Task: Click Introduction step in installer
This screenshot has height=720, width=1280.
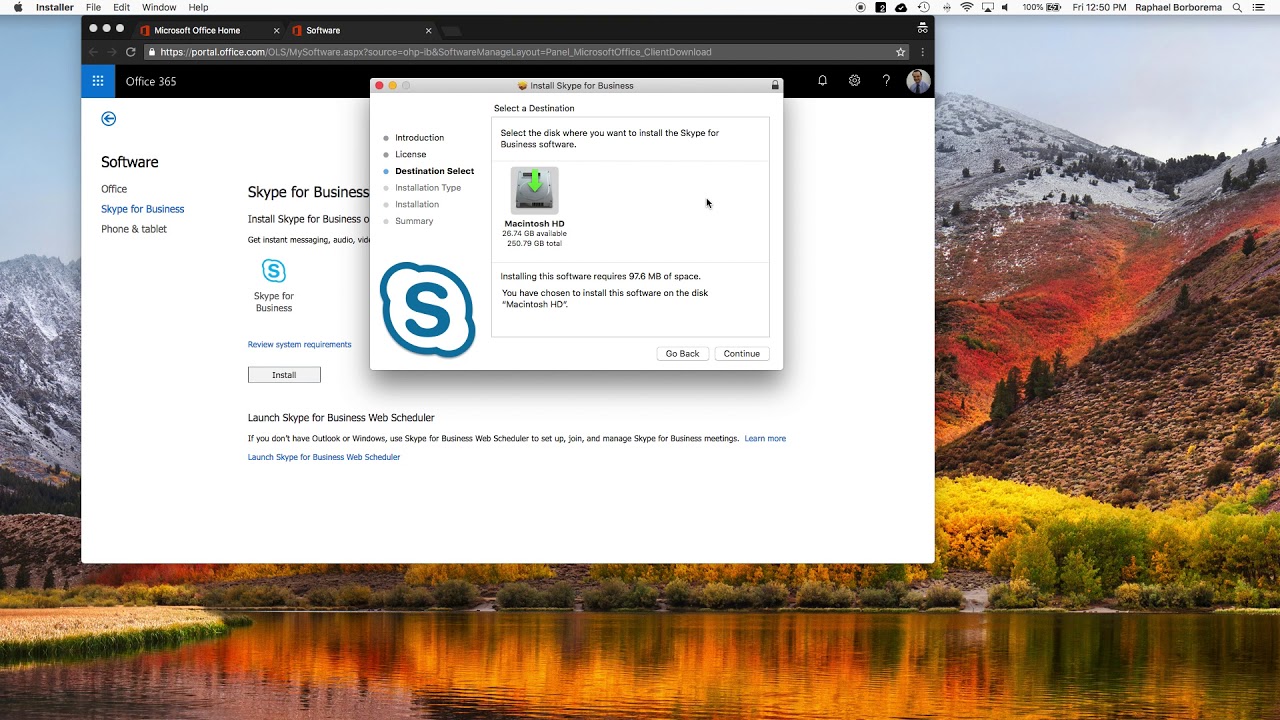Action: pos(419,138)
